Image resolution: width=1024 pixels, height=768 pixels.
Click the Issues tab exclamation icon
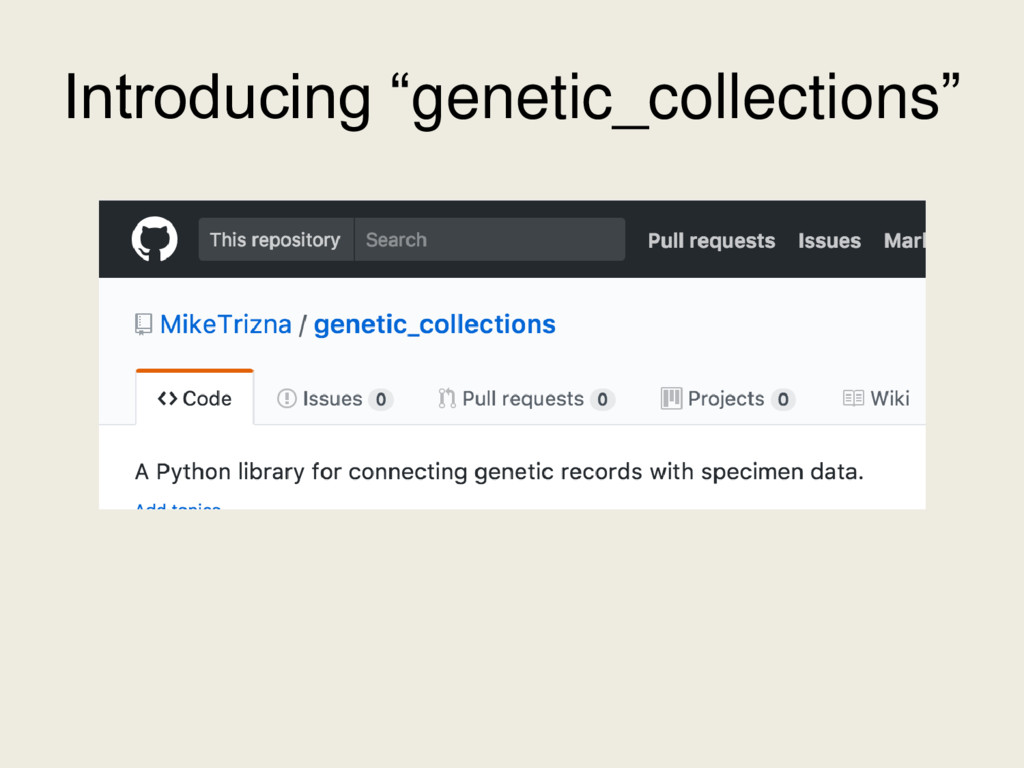coord(287,399)
